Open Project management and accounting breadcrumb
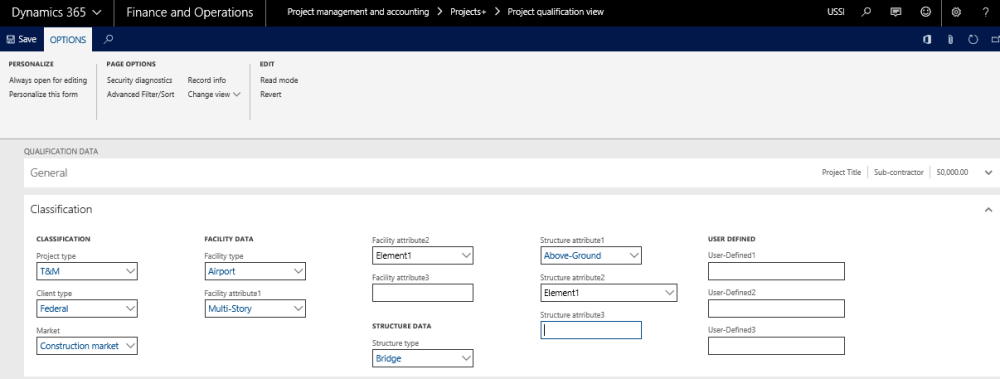Viewport: 1000px width, 379px height. [x=358, y=12]
